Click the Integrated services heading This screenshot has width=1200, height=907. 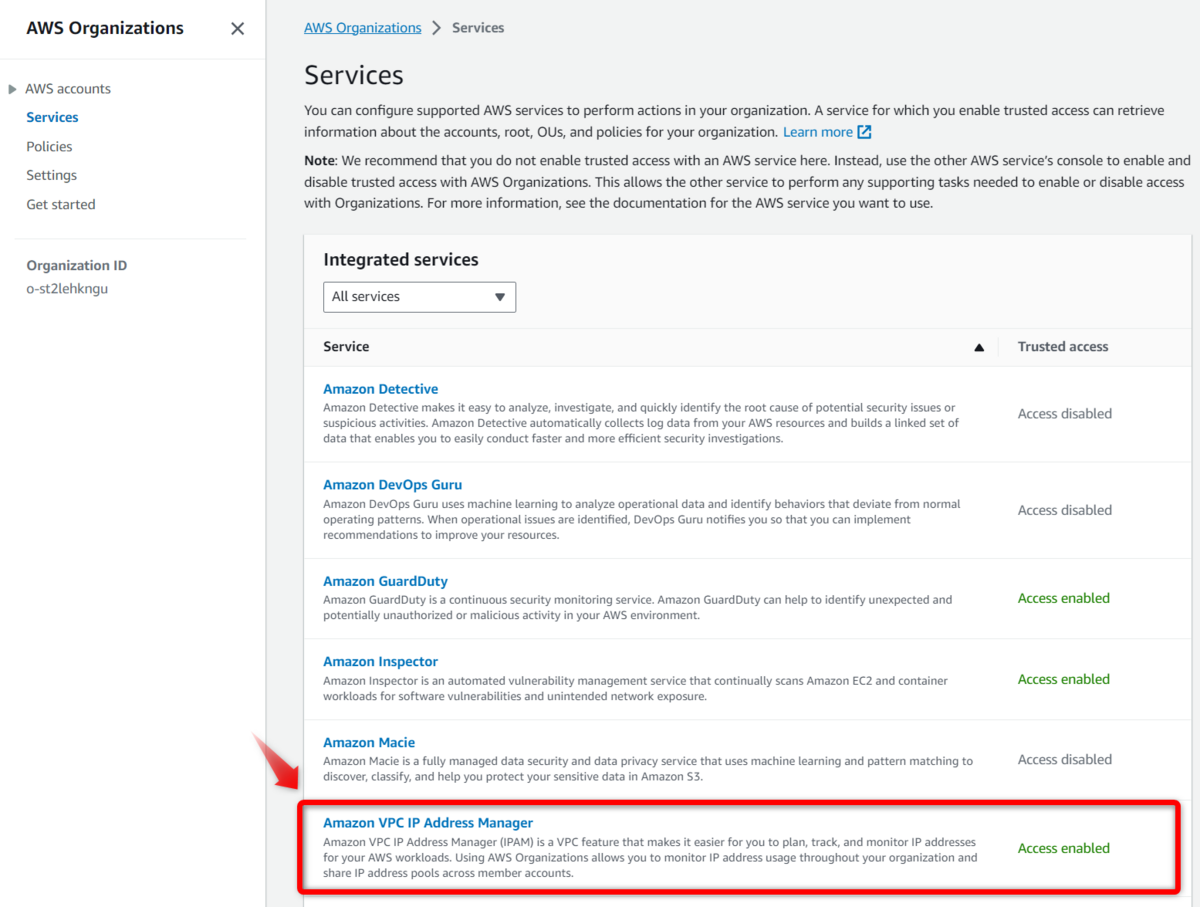point(401,260)
